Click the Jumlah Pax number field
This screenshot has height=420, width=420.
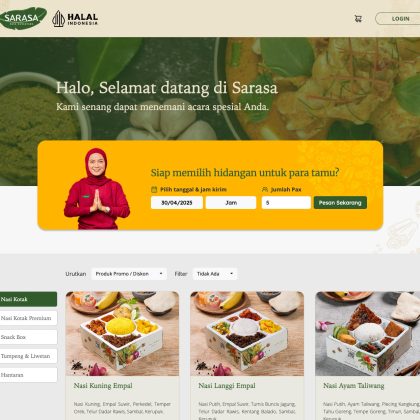(286, 203)
